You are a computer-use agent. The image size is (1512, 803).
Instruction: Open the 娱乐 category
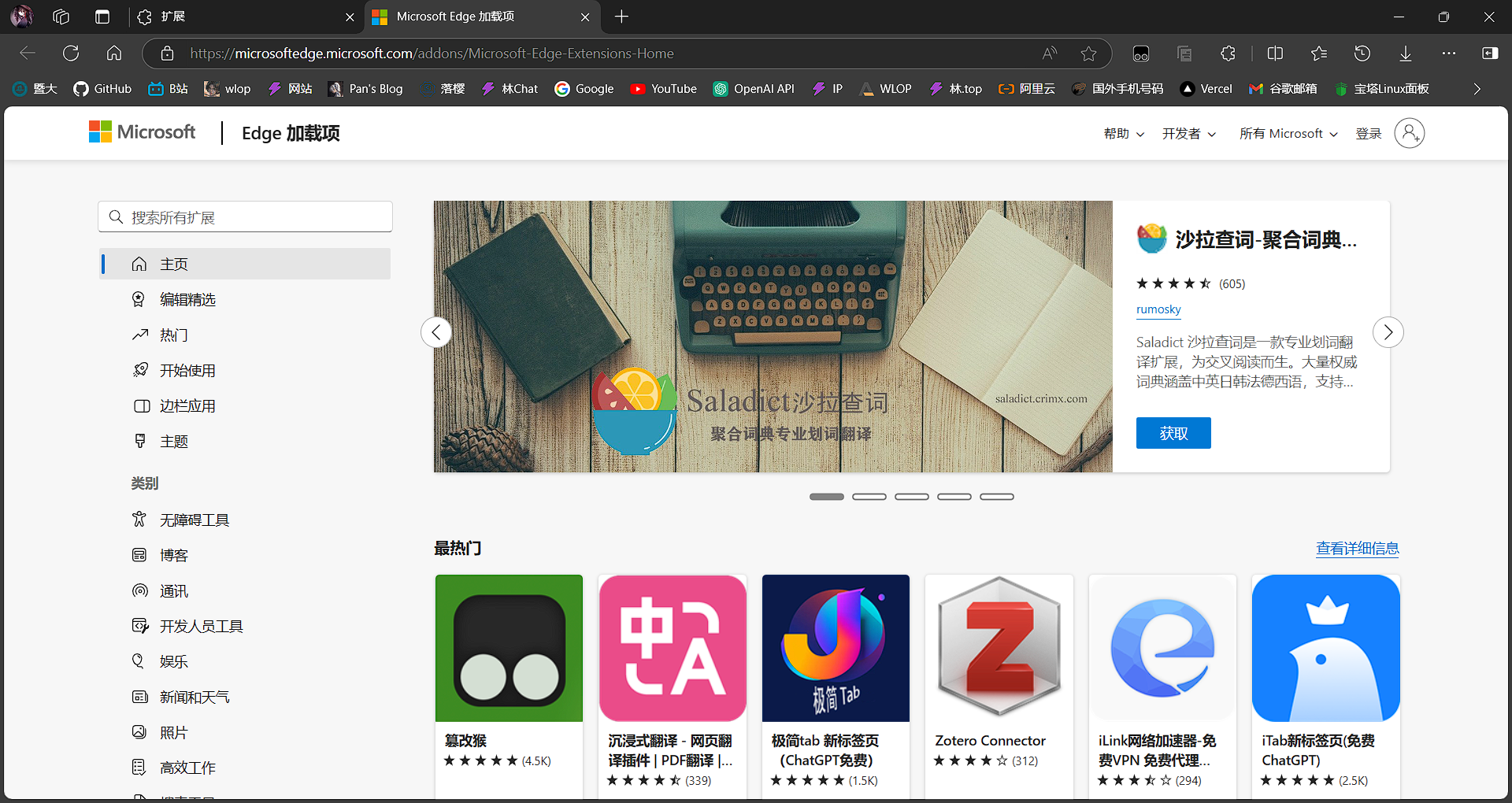coord(246,661)
